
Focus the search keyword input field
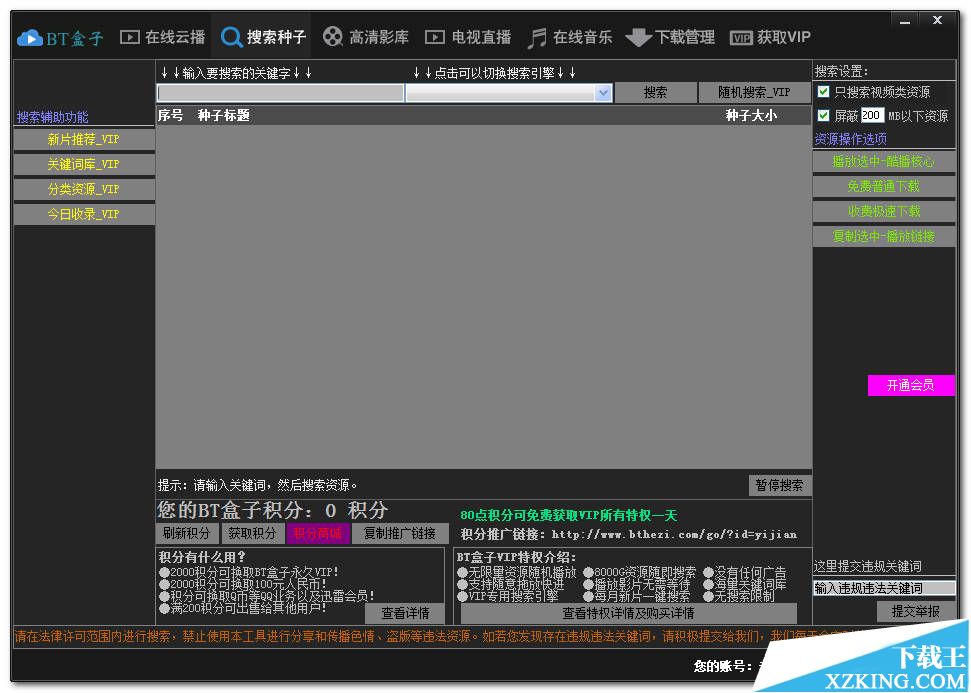281,93
